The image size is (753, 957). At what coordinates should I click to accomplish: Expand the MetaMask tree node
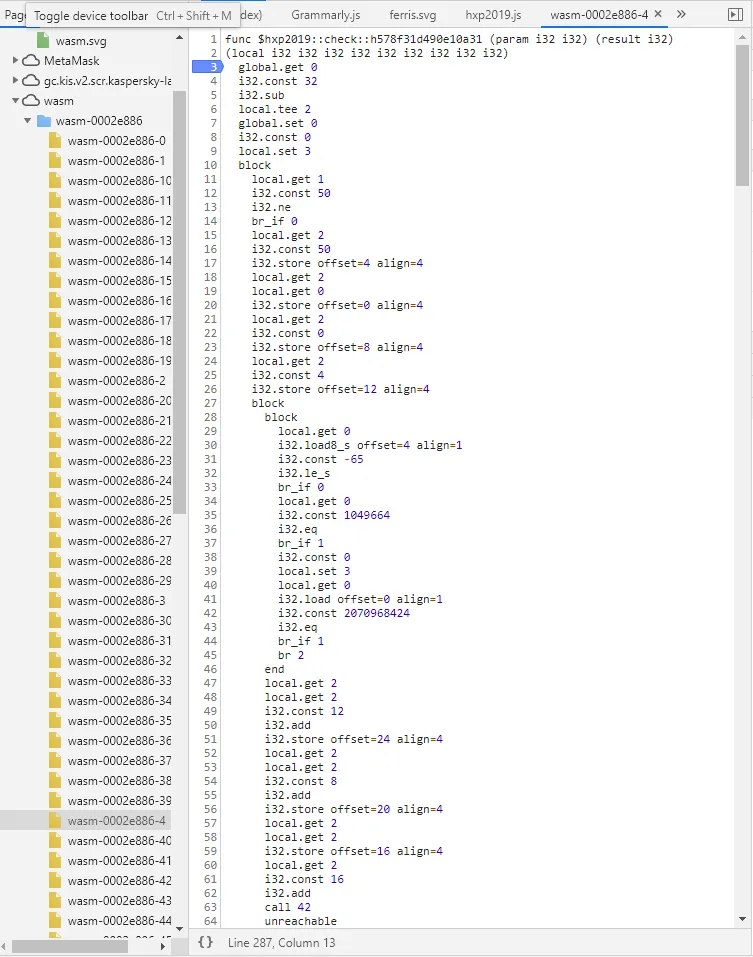coord(15,60)
